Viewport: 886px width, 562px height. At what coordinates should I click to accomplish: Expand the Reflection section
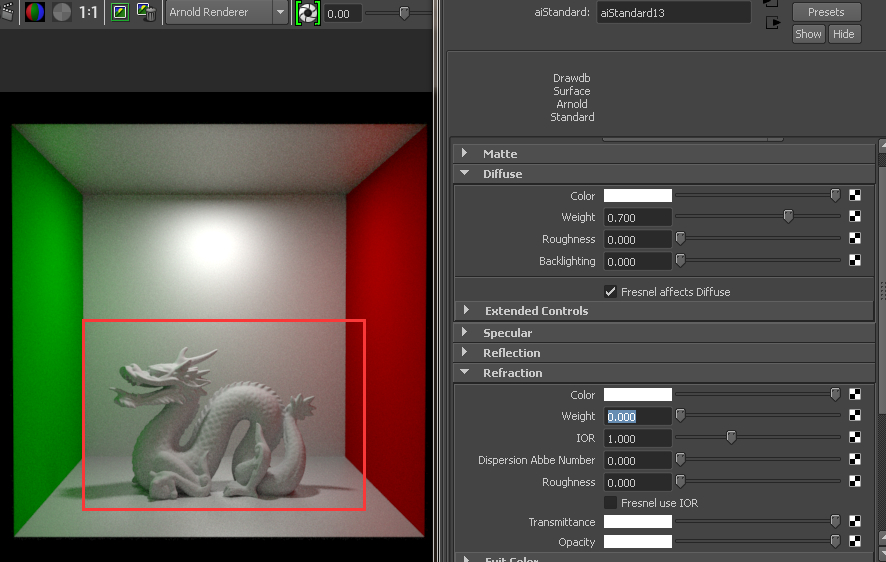[x=464, y=352]
